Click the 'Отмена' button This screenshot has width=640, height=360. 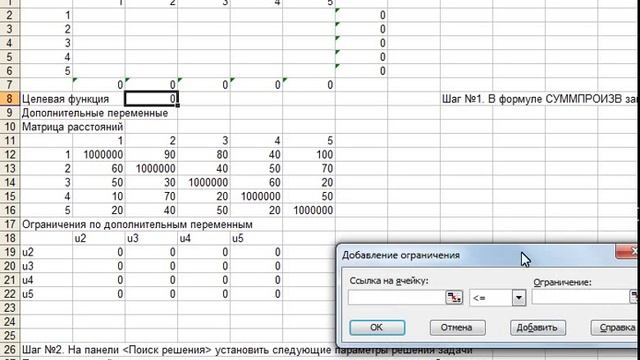[x=457, y=327]
